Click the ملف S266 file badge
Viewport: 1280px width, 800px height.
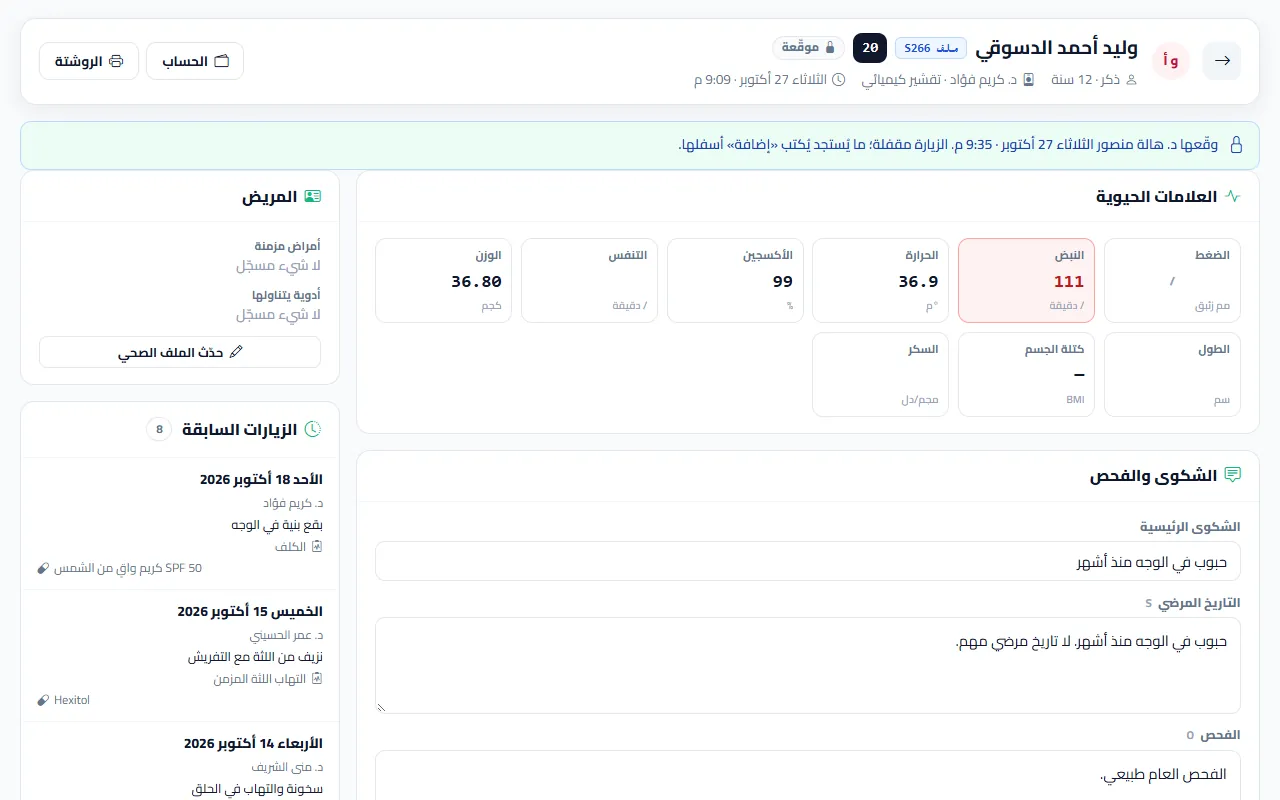click(x=931, y=47)
